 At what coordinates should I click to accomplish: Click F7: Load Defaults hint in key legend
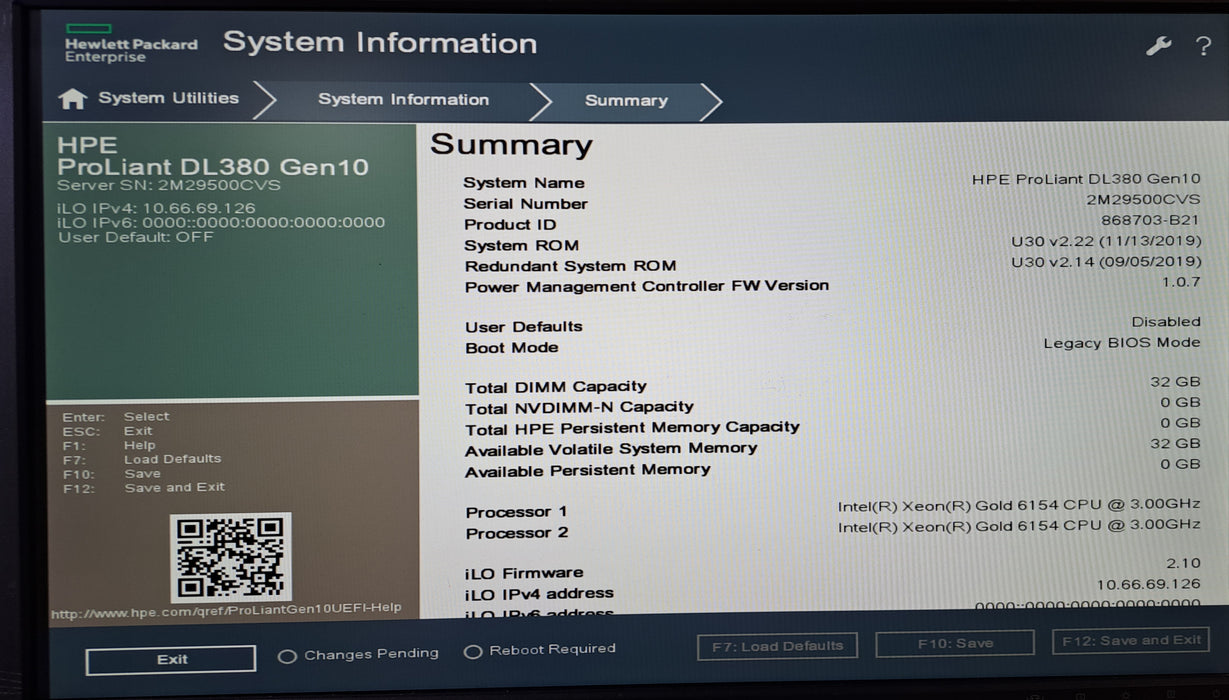[x=142, y=459]
